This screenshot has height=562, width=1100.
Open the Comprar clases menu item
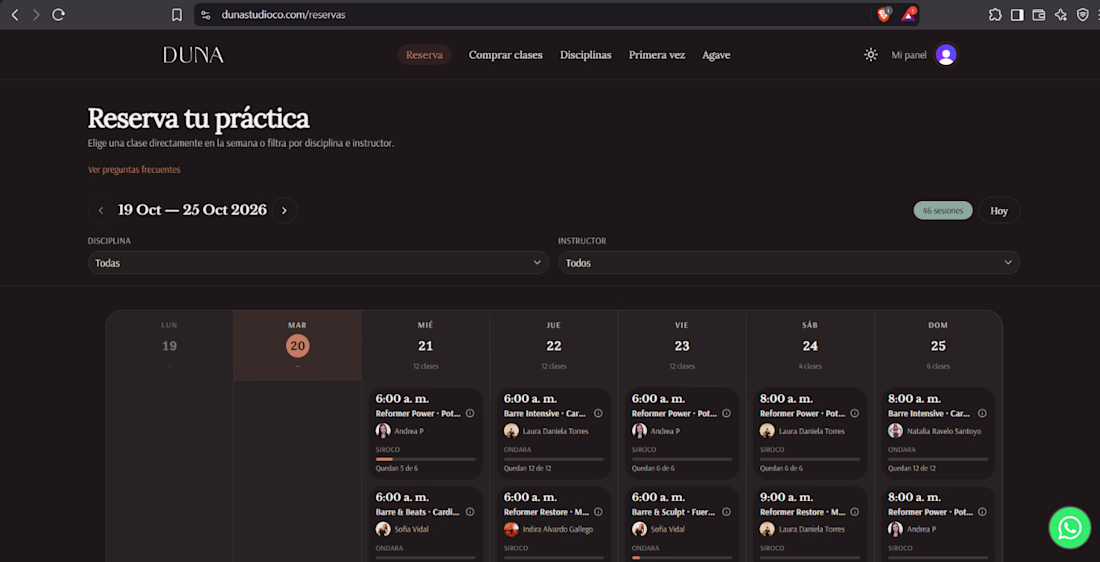[505, 55]
